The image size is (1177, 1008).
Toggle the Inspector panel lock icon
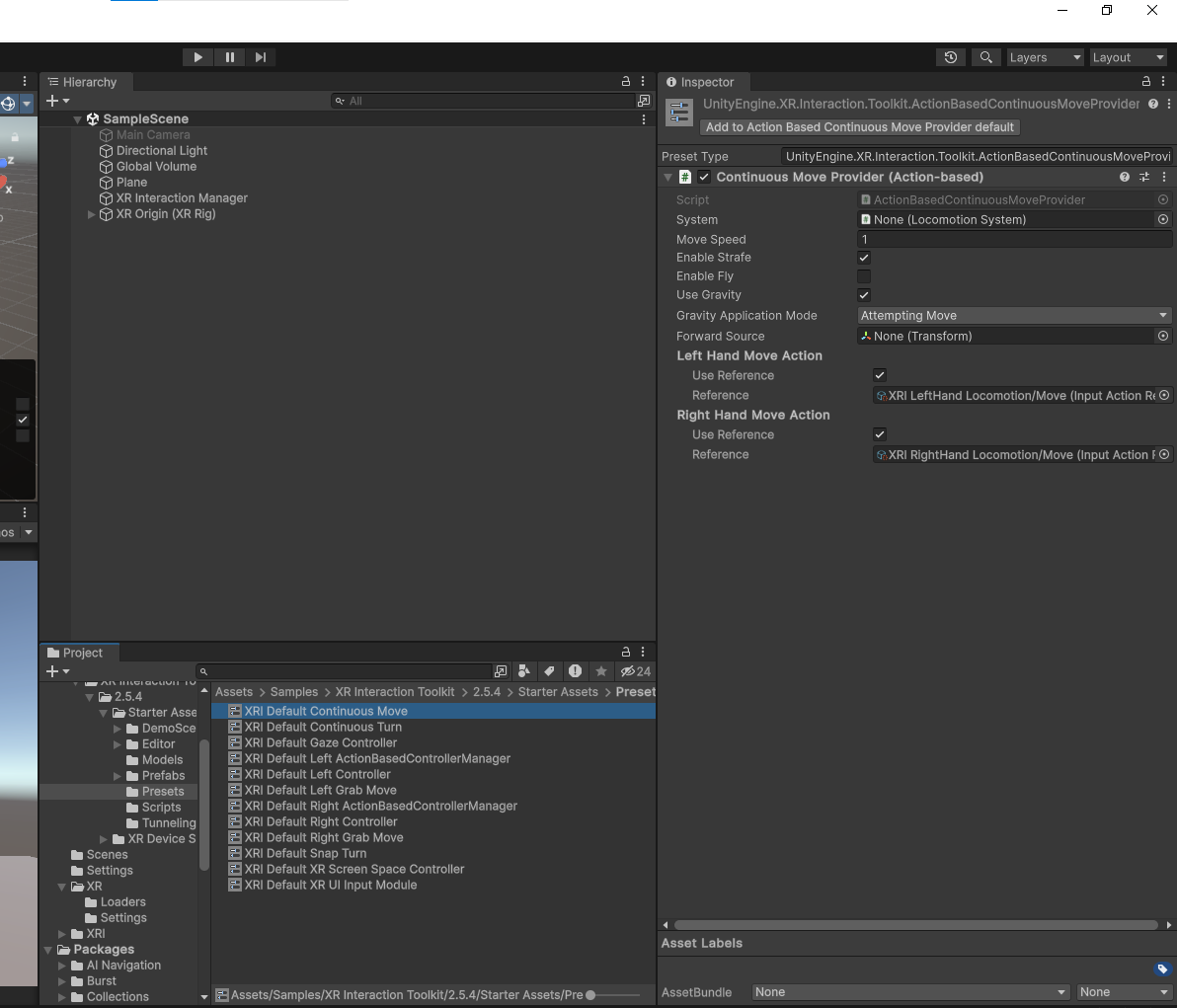pos(1146,81)
